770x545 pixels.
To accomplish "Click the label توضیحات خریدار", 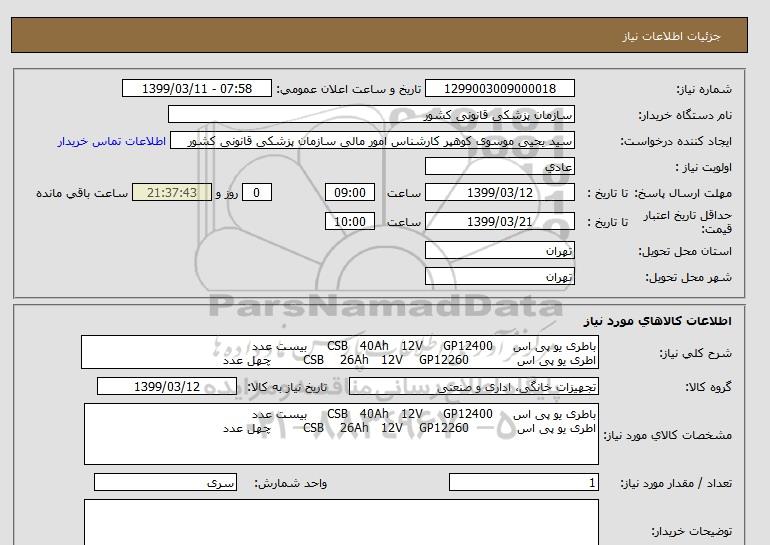I will (691, 531).
